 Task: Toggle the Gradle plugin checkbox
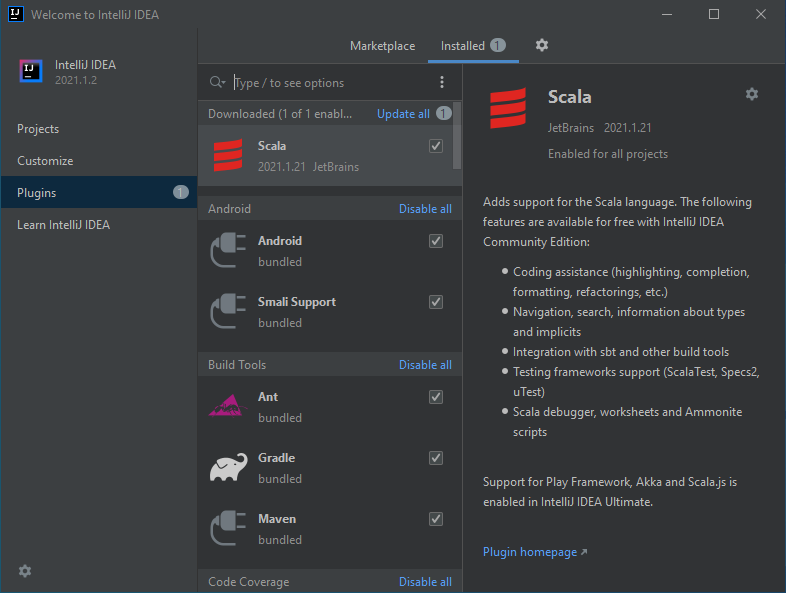tap(436, 458)
